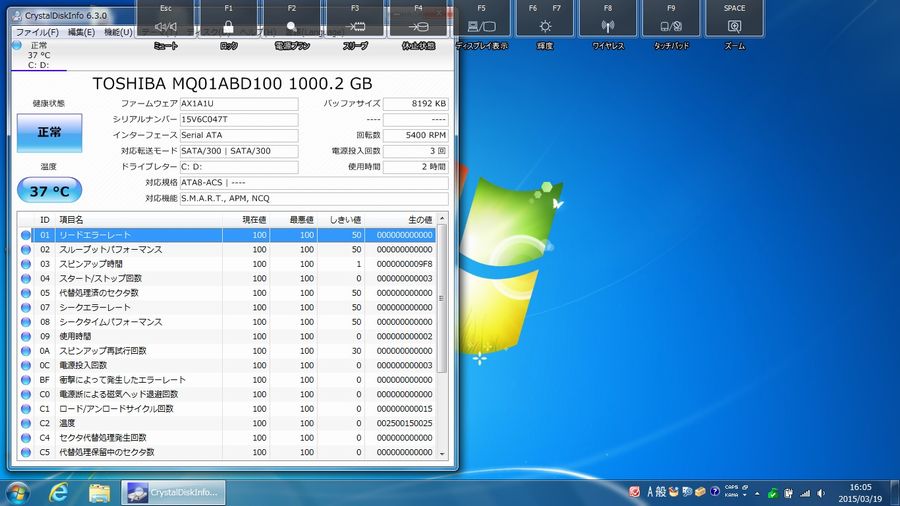This screenshot has height=506, width=900.
Task: Sort by 現在値 column header
Action: pos(246,220)
